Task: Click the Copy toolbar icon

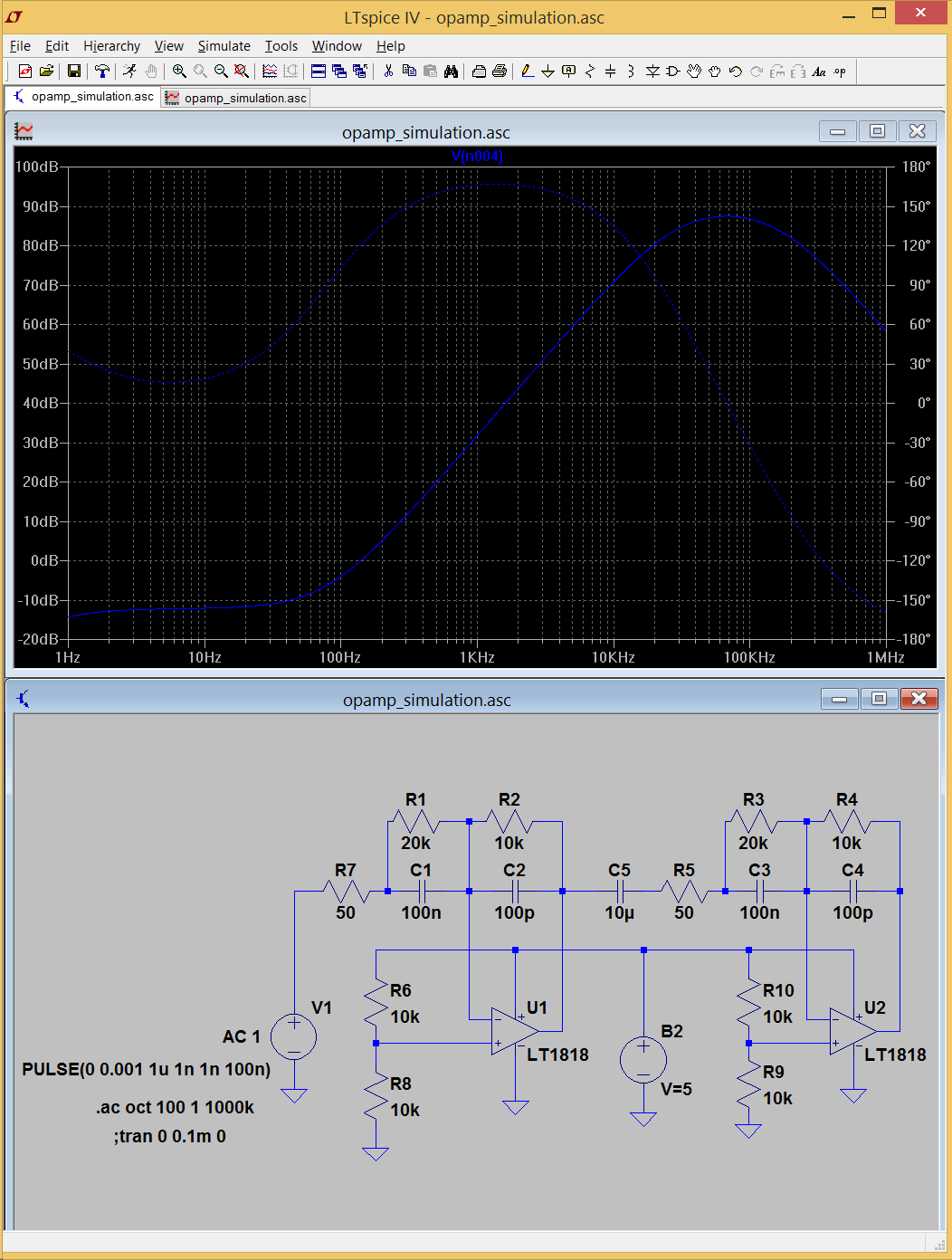Action: pos(409,72)
